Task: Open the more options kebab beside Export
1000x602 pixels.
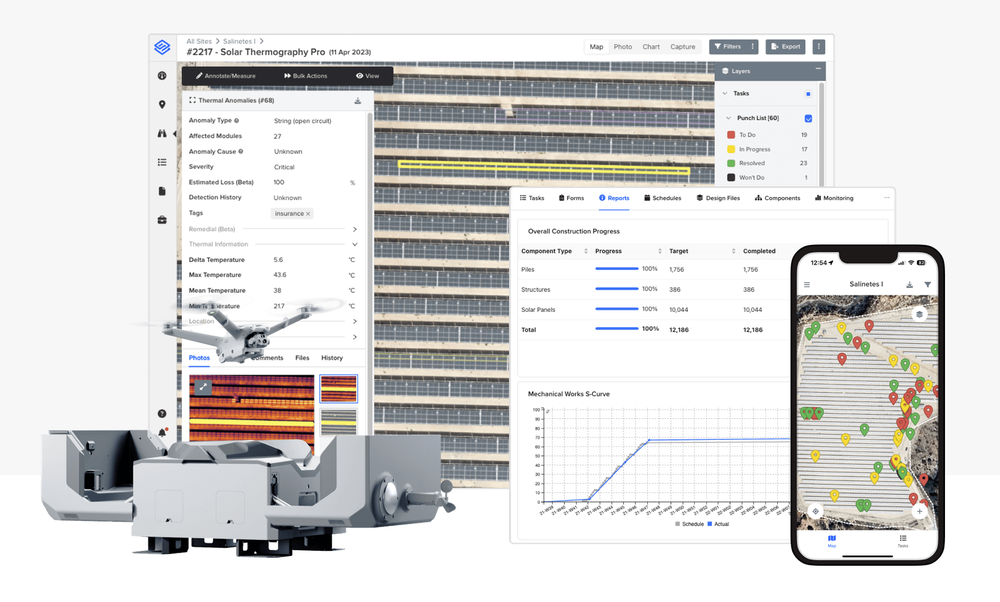Action: click(819, 47)
